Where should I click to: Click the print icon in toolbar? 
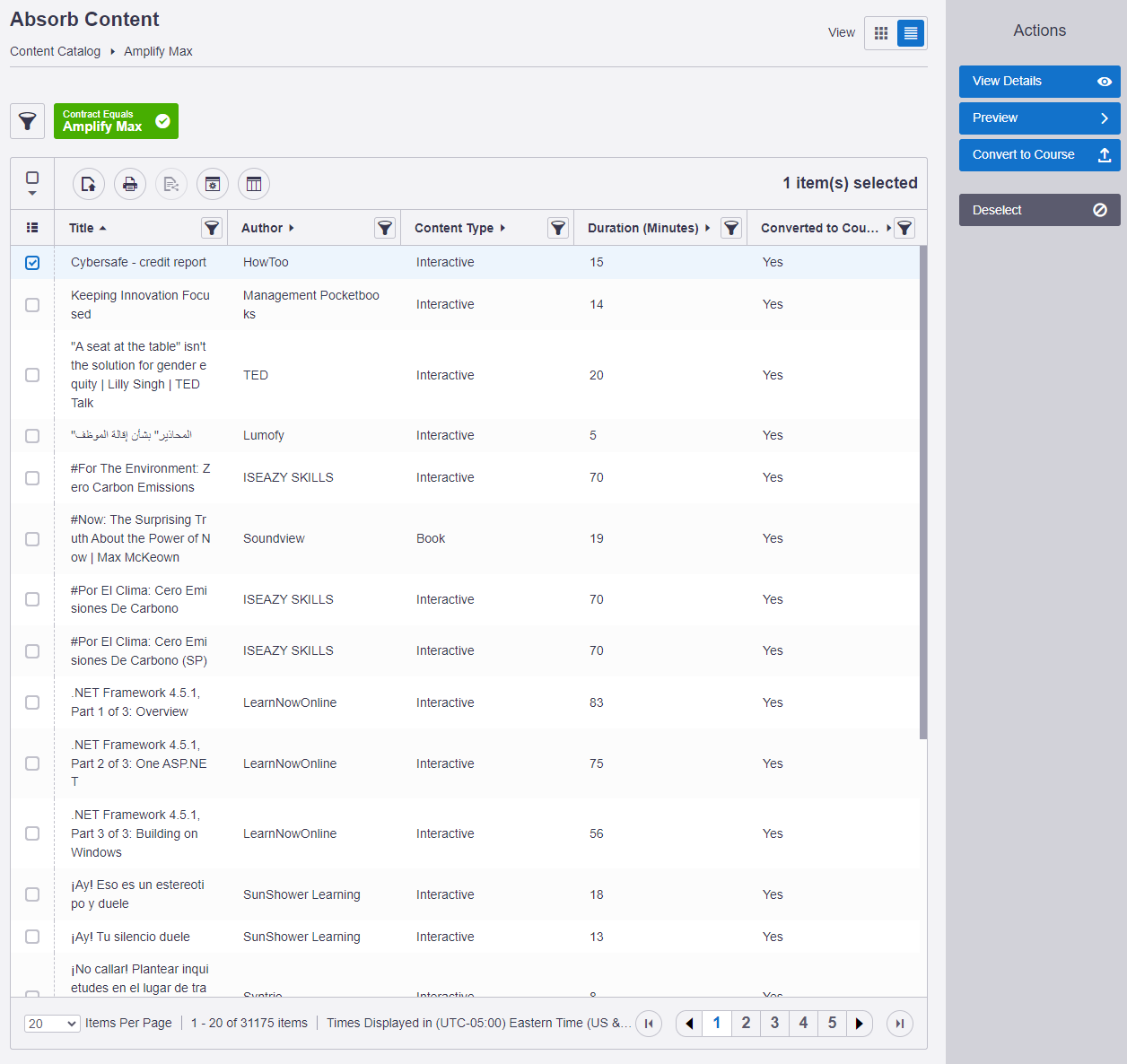click(x=130, y=184)
